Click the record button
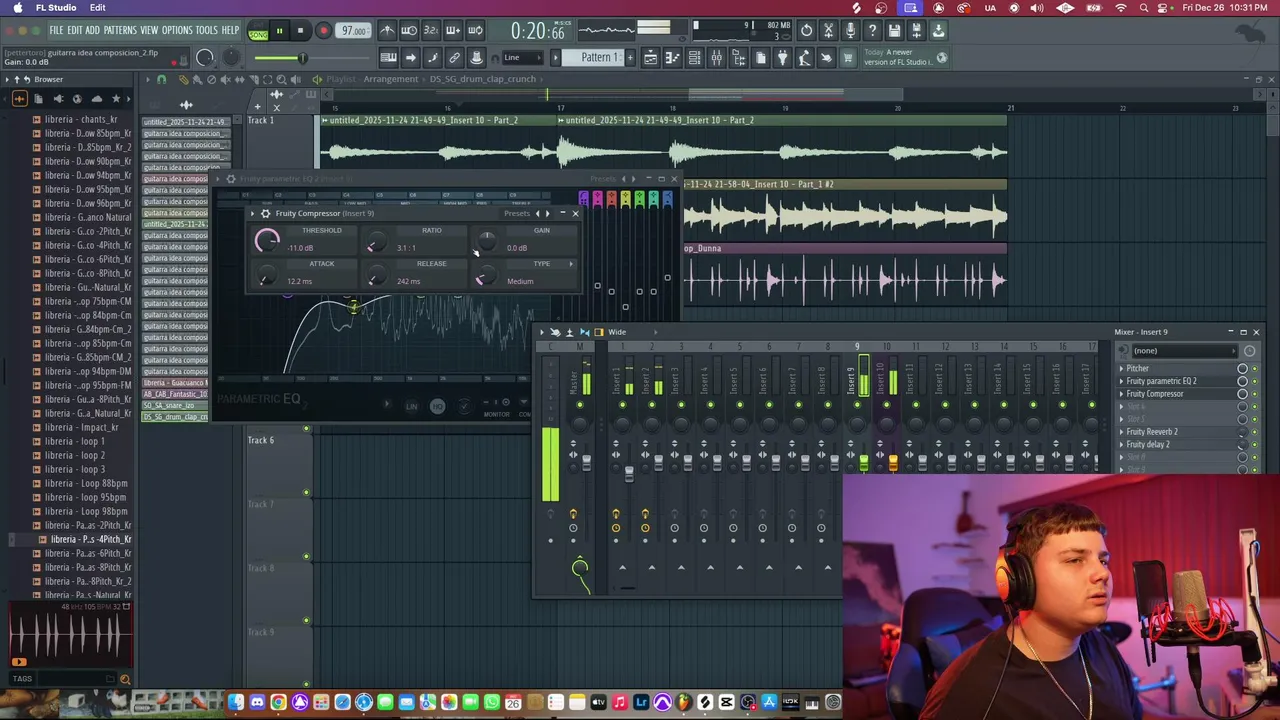 tap(323, 30)
